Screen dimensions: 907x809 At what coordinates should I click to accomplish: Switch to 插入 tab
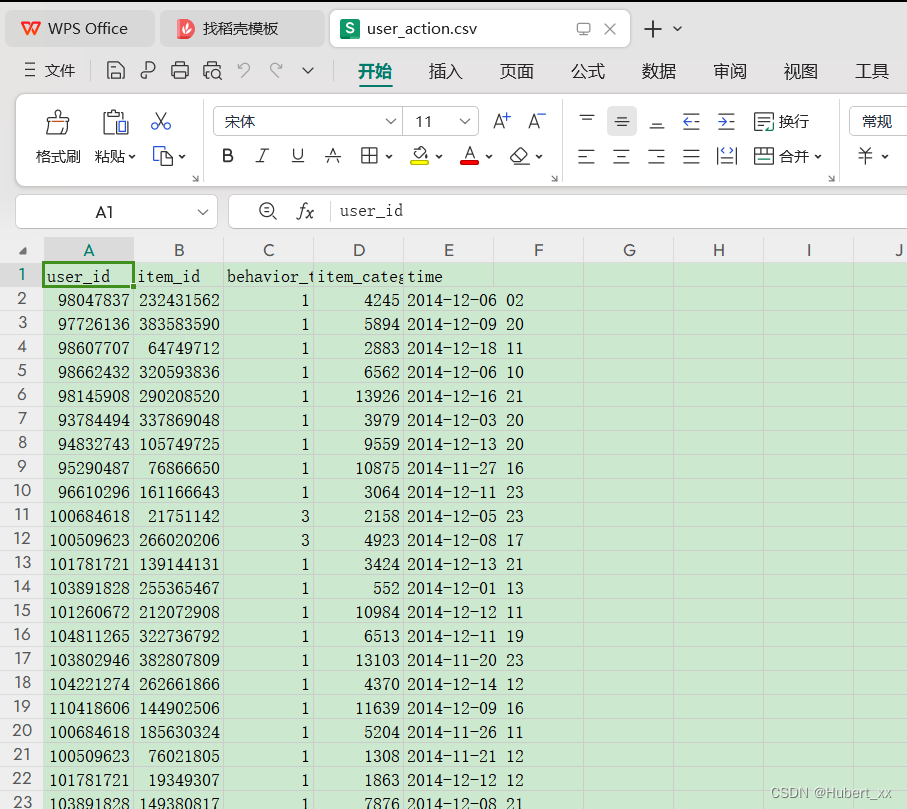(x=445, y=71)
